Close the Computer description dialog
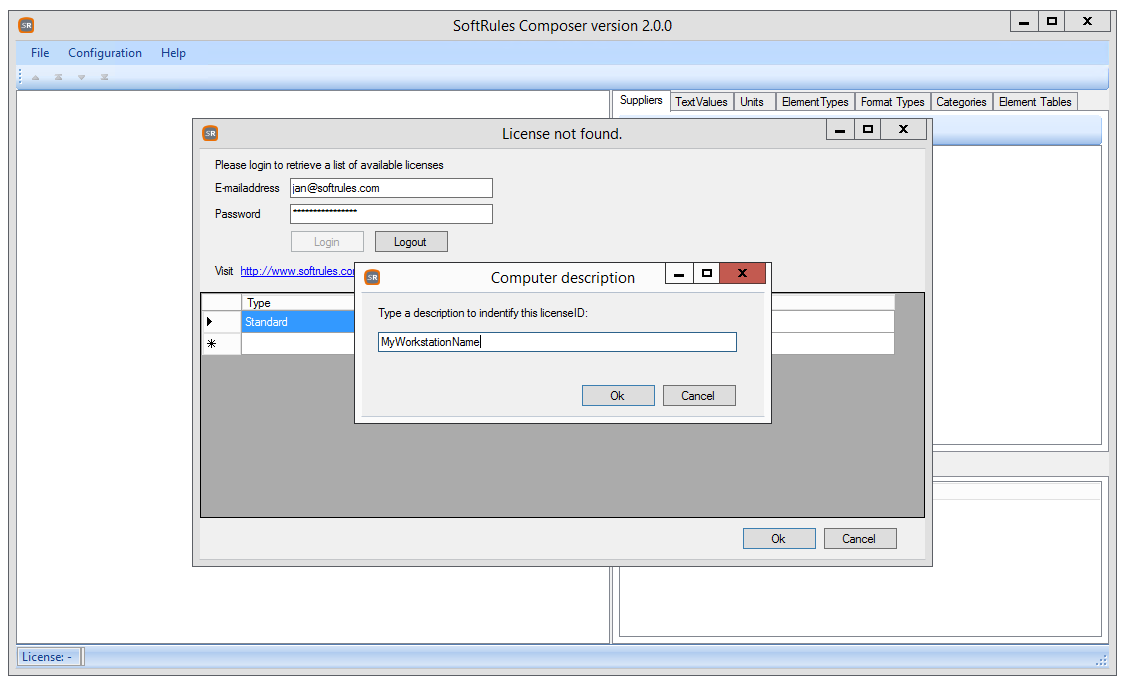The width and height of the screenshot is (1133, 693). (x=742, y=273)
